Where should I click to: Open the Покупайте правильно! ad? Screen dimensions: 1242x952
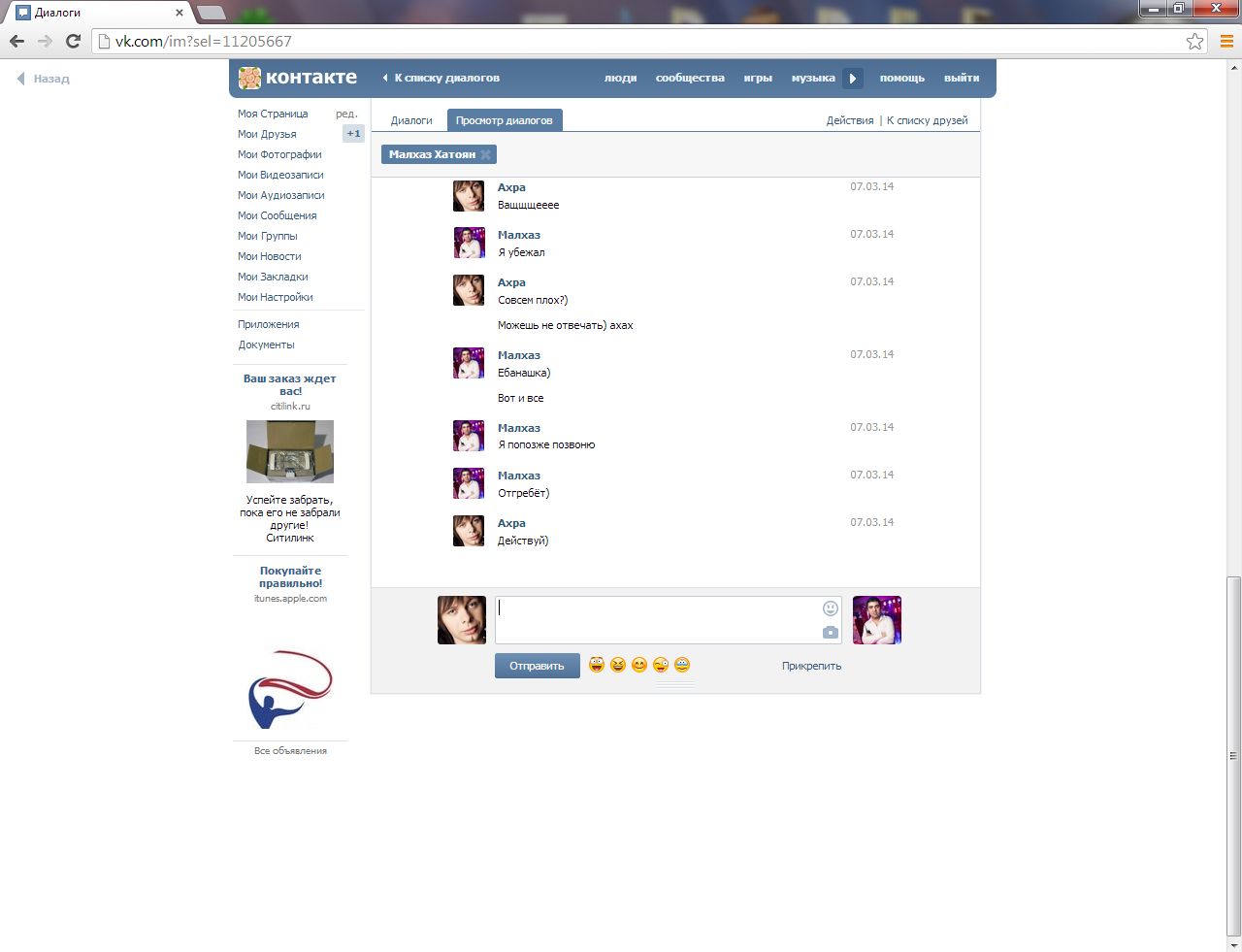click(x=290, y=576)
